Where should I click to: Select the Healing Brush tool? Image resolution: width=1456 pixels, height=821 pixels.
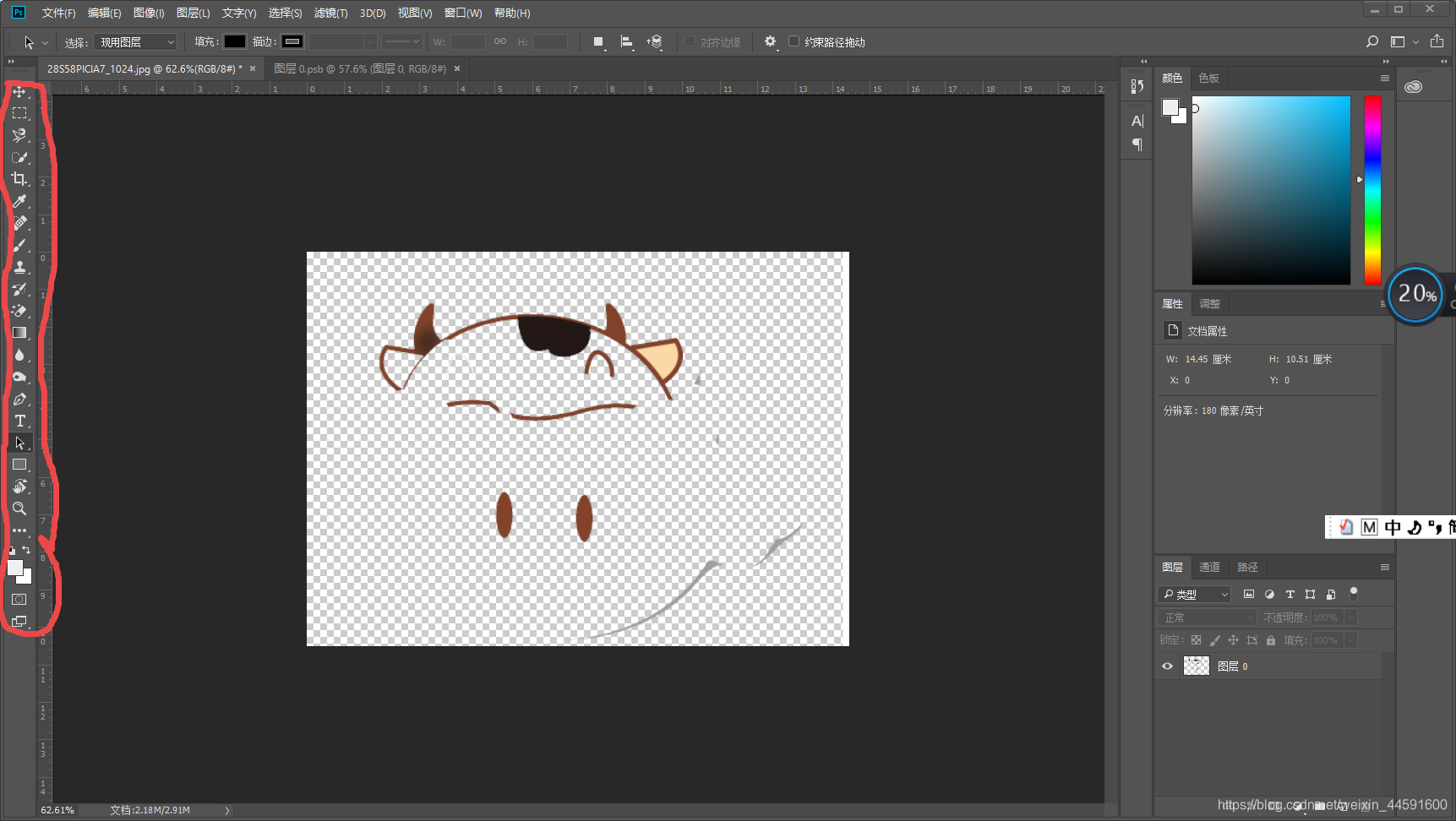click(x=19, y=223)
